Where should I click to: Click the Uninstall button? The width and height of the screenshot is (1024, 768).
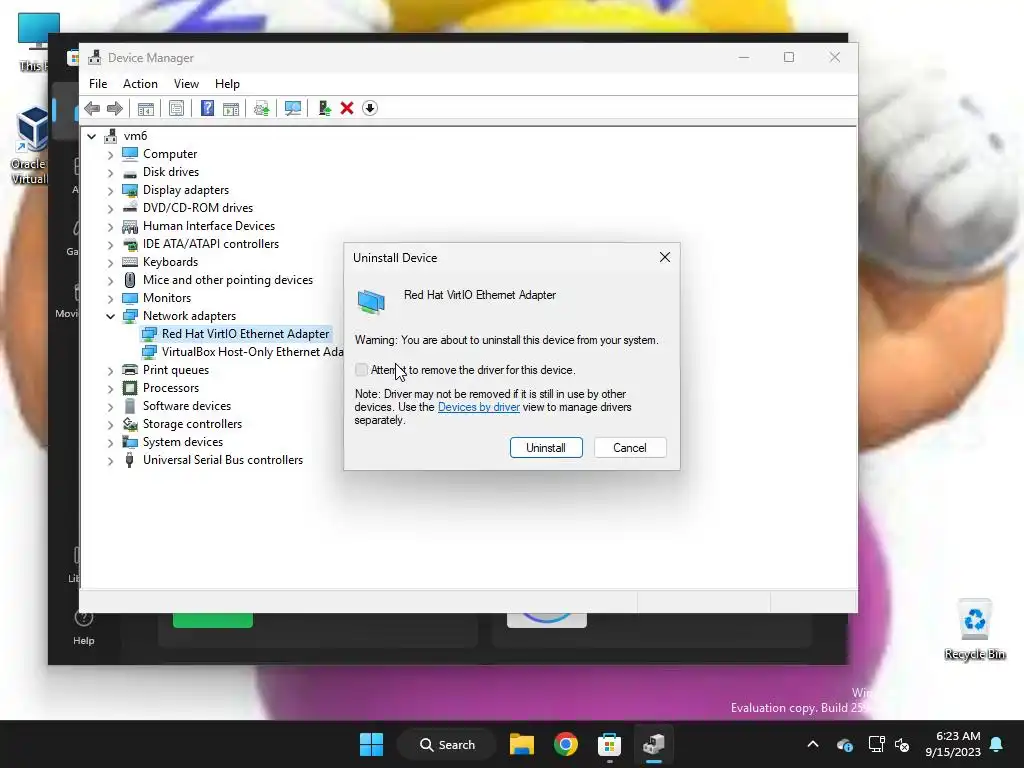[546, 448]
